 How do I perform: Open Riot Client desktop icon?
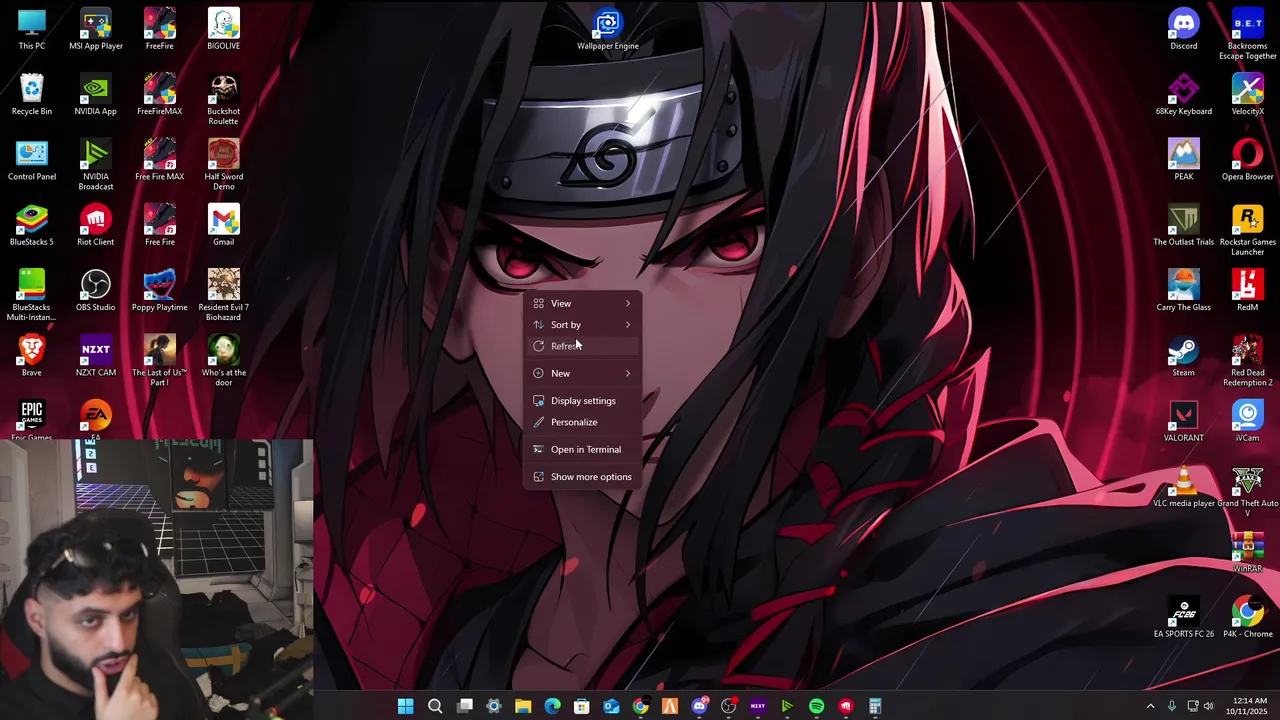pos(96,225)
